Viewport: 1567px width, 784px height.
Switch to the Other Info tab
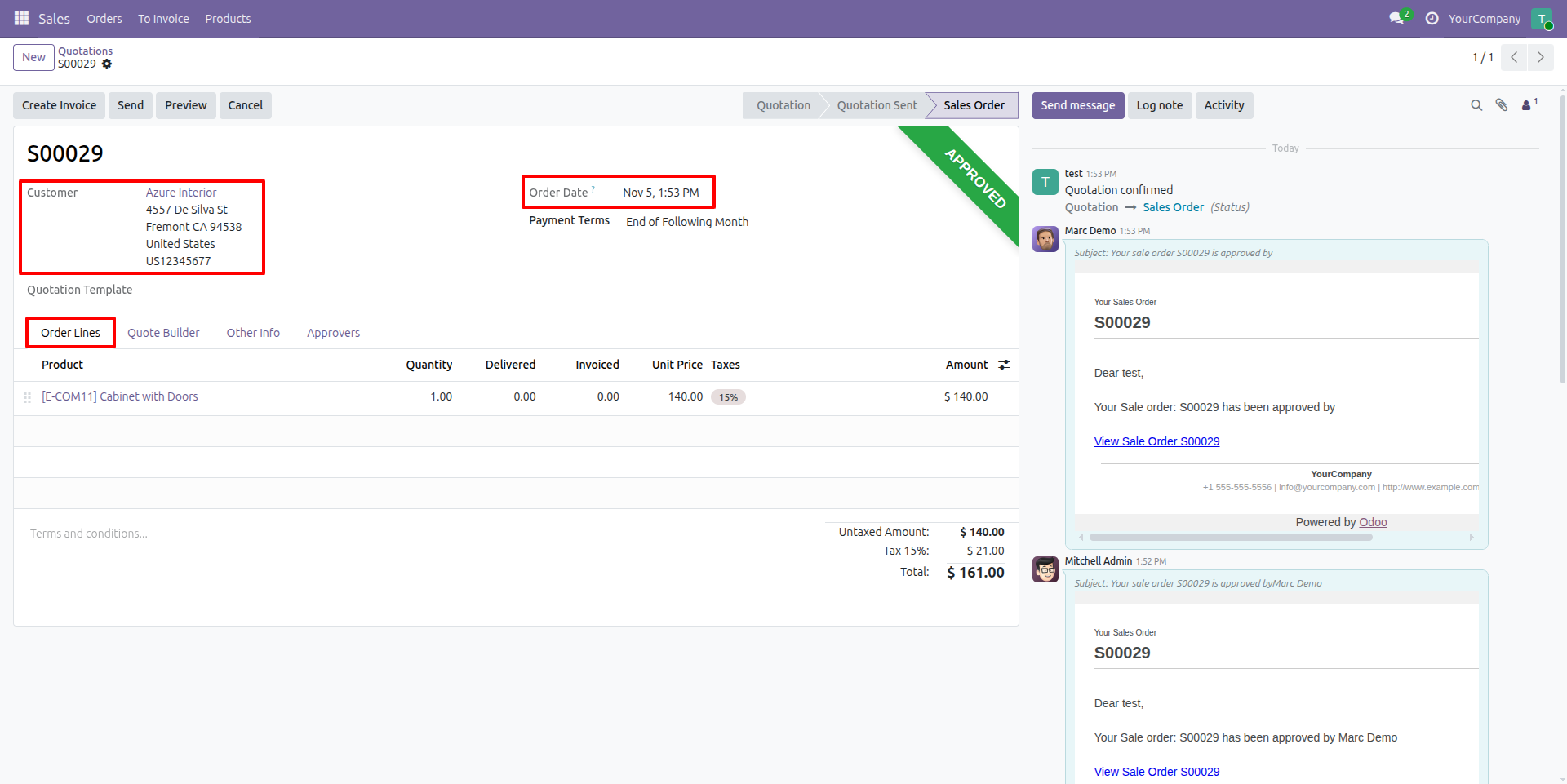[253, 333]
